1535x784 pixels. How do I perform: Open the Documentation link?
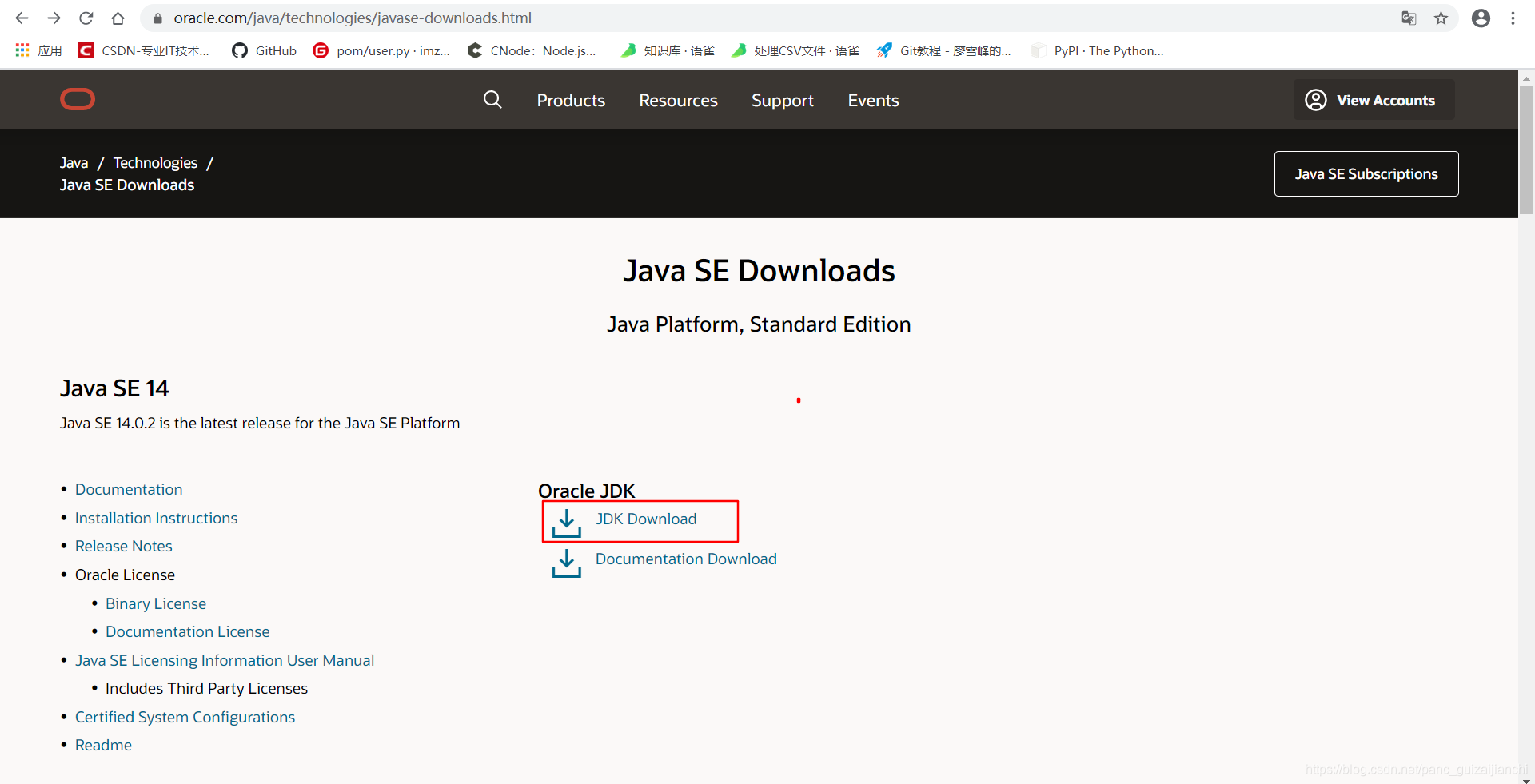point(129,489)
